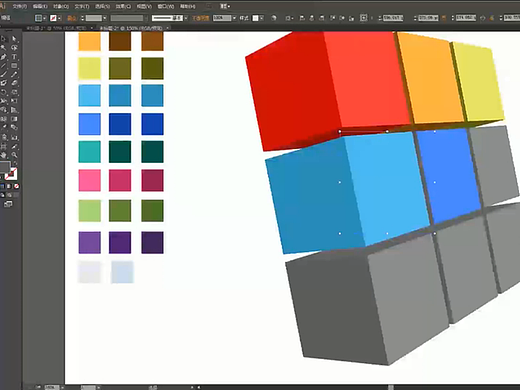Select the Paintbrush tool
The width and height of the screenshot is (520, 390).
coord(4,74)
